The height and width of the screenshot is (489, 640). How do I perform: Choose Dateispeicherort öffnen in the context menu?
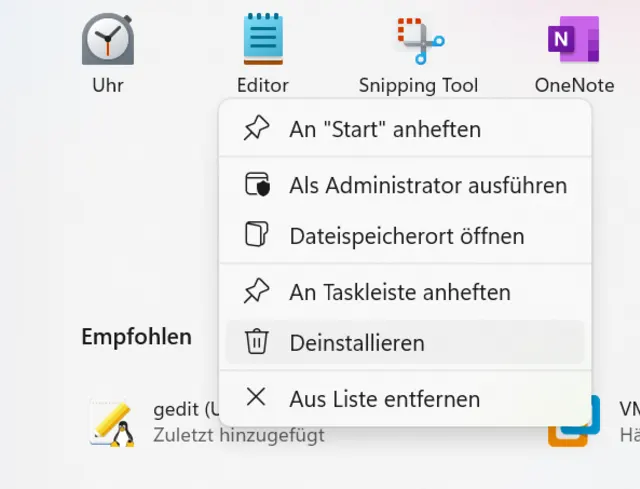(407, 236)
